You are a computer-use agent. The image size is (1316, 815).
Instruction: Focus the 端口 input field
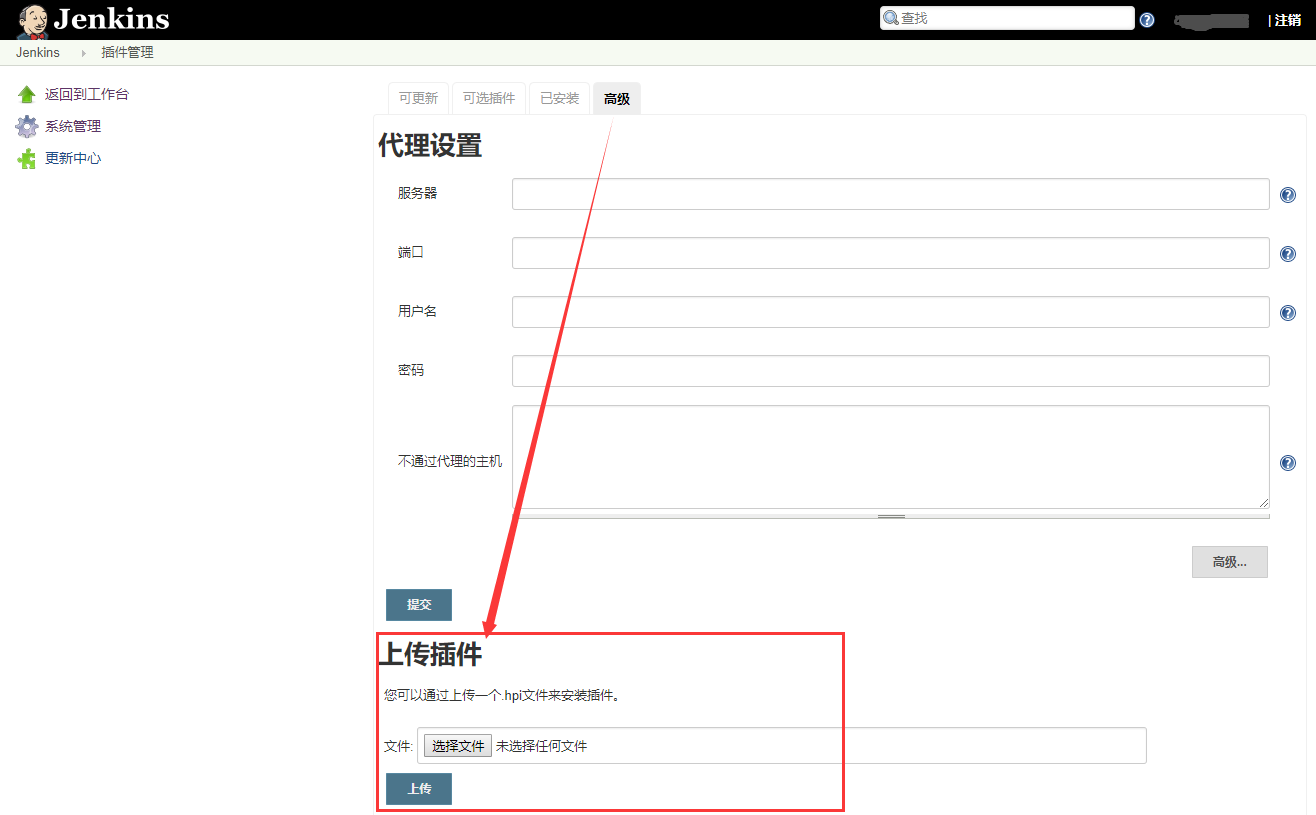pyautogui.click(x=891, y=253)
